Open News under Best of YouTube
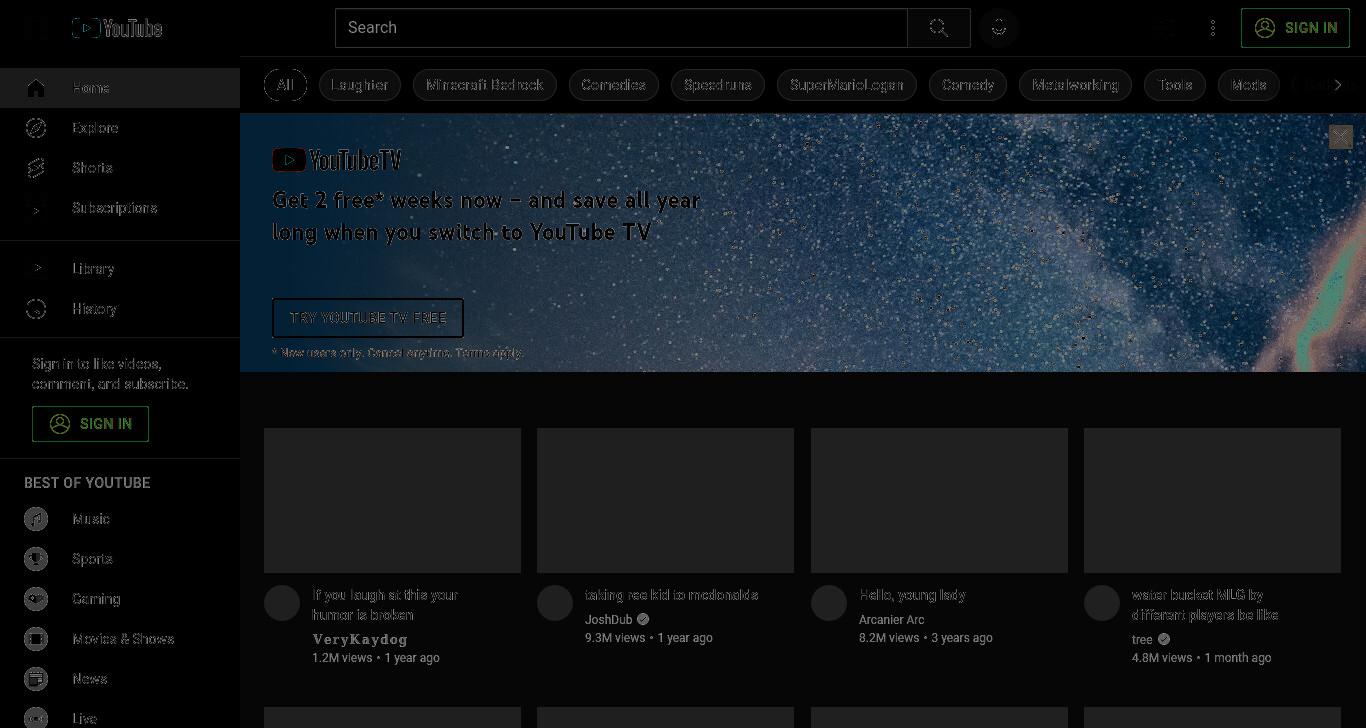 tap(120, 679)
